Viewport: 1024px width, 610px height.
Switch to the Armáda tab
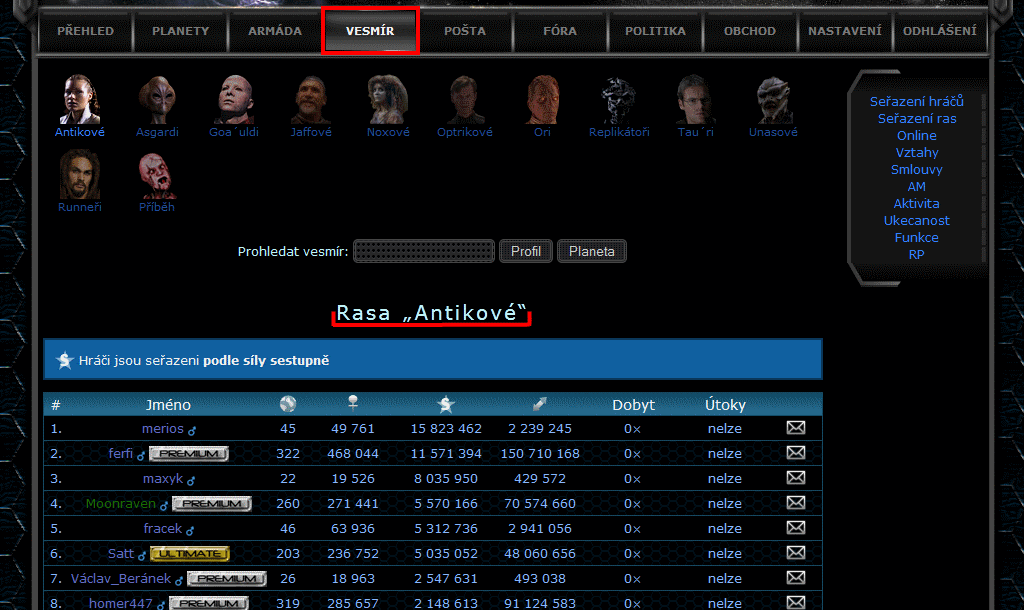tap(275, 31)
